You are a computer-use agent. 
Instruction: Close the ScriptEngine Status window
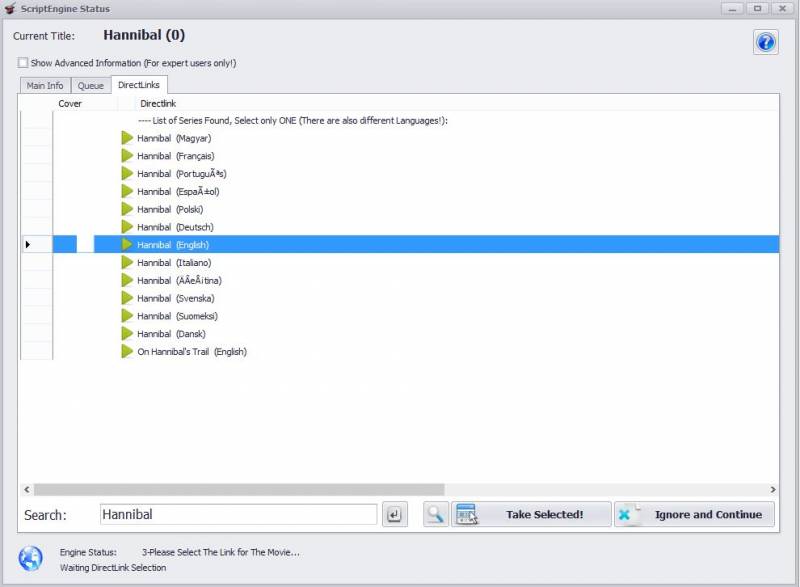click(782, 8)
